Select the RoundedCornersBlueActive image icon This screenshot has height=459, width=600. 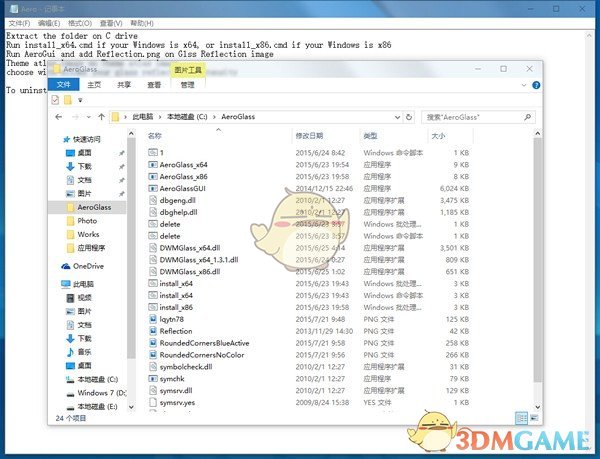click(x=153, y=343)
